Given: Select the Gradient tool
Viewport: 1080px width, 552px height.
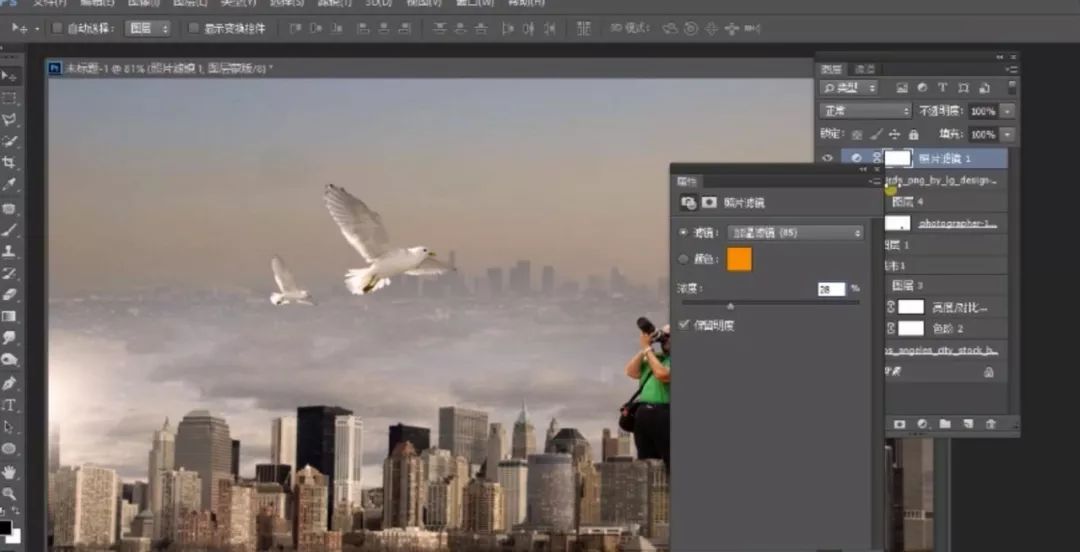Looking at the screenshot, I should pos(10,316).
